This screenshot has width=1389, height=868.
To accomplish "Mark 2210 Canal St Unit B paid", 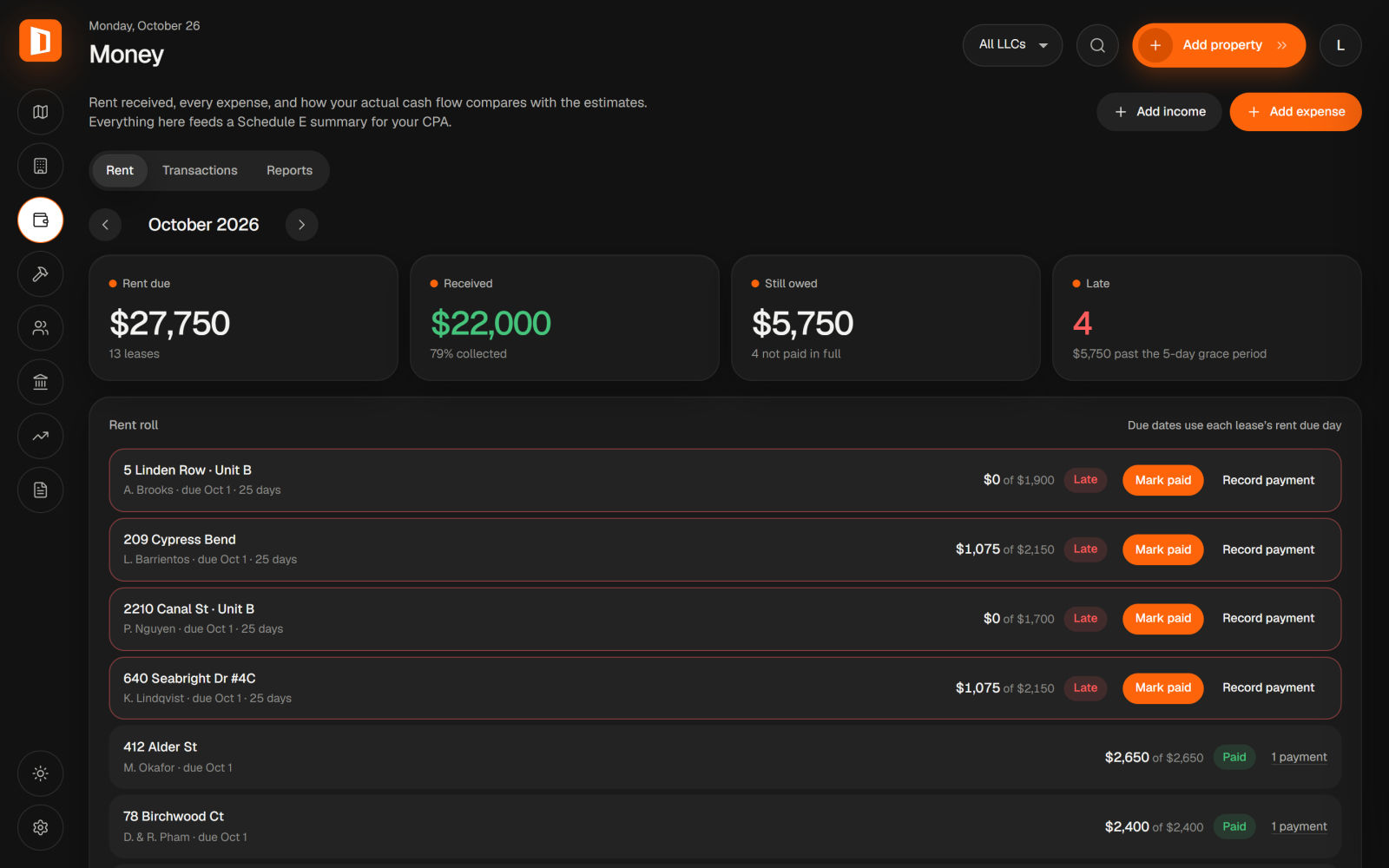I will tap(1162, 618).
